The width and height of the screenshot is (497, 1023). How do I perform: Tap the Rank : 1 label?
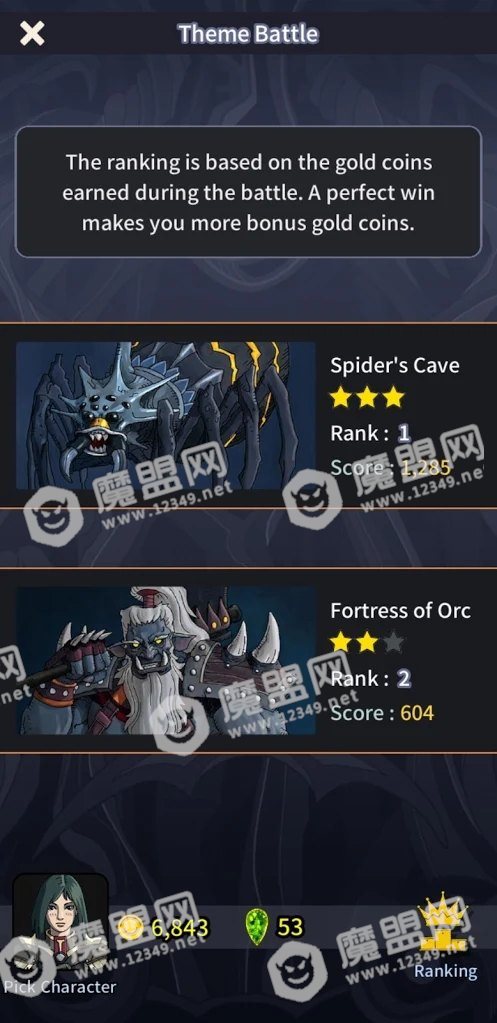[370, 433]
